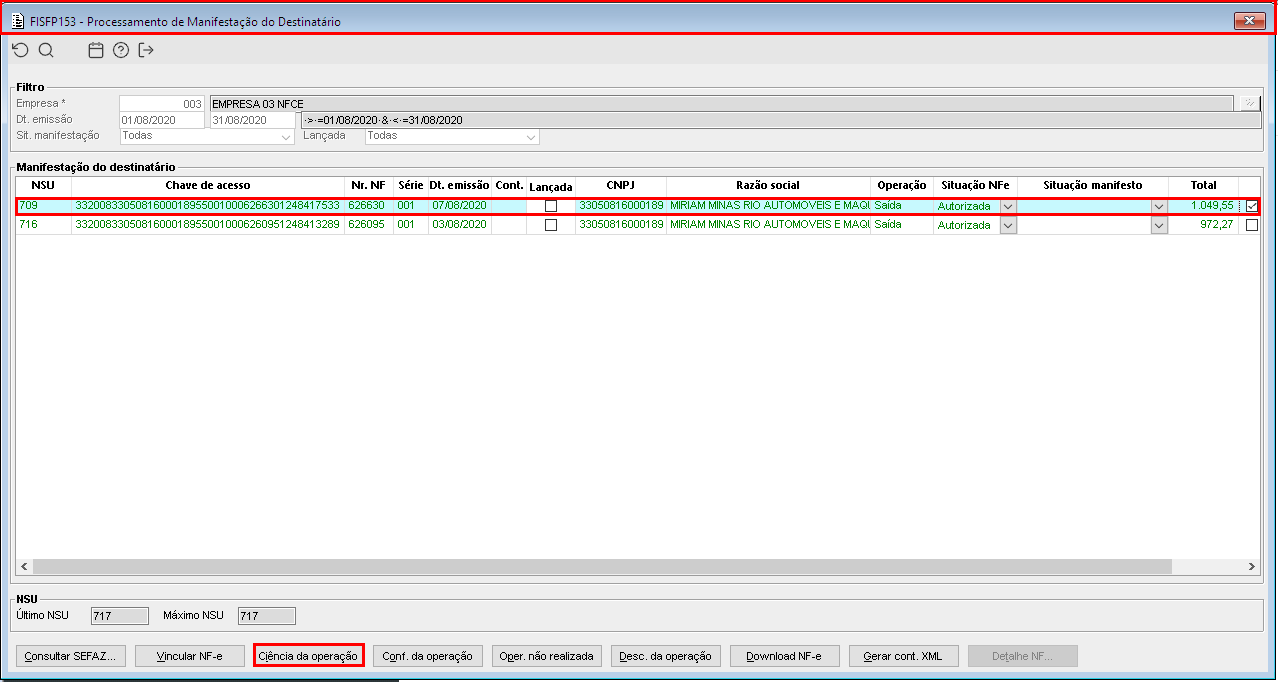Click the Consultar SEFAZ... button
Image resolution: width=1278 pixels, height=682 pixels.
point(70,656)
